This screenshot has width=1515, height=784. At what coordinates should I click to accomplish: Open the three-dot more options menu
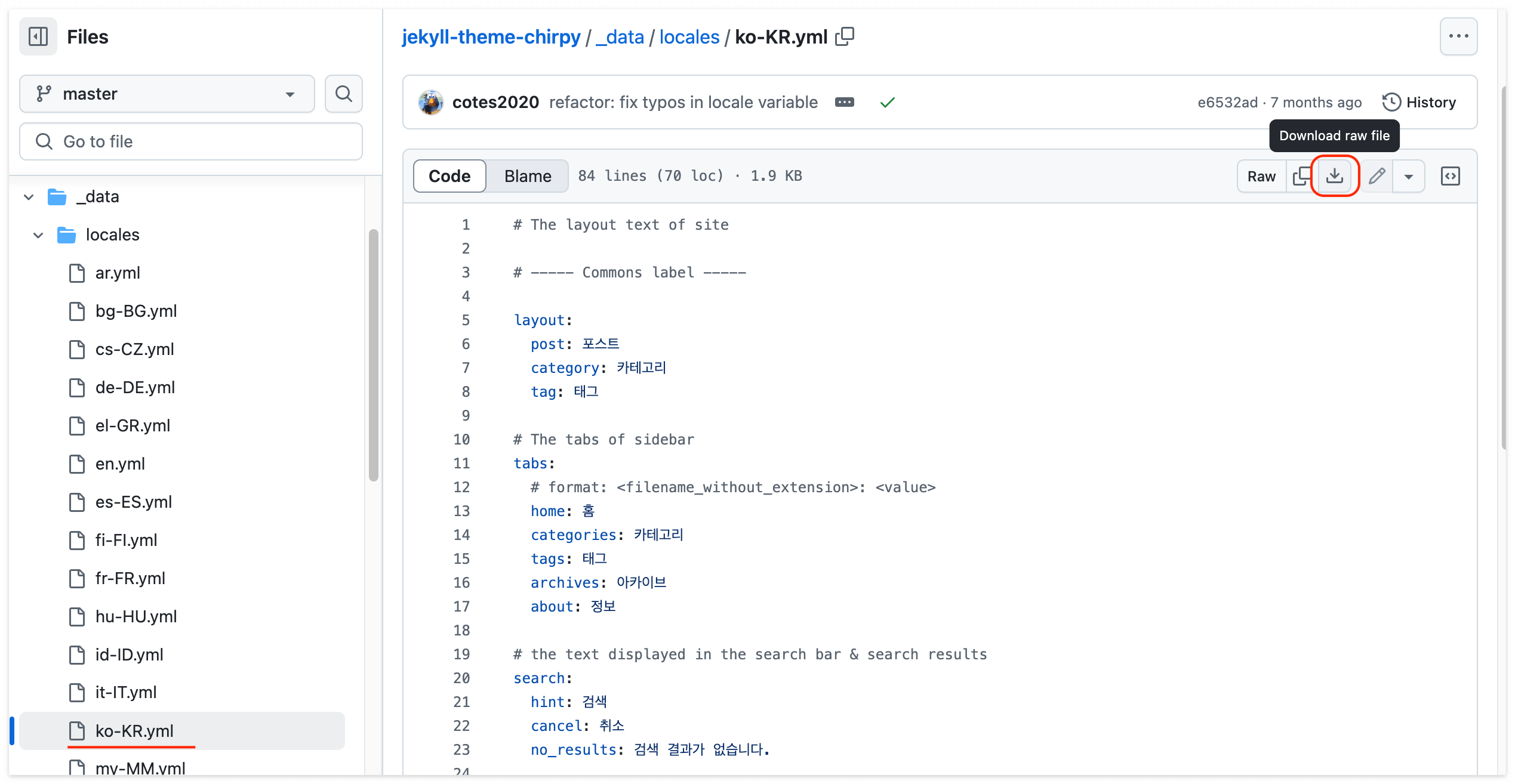(x=1458, y=36)
